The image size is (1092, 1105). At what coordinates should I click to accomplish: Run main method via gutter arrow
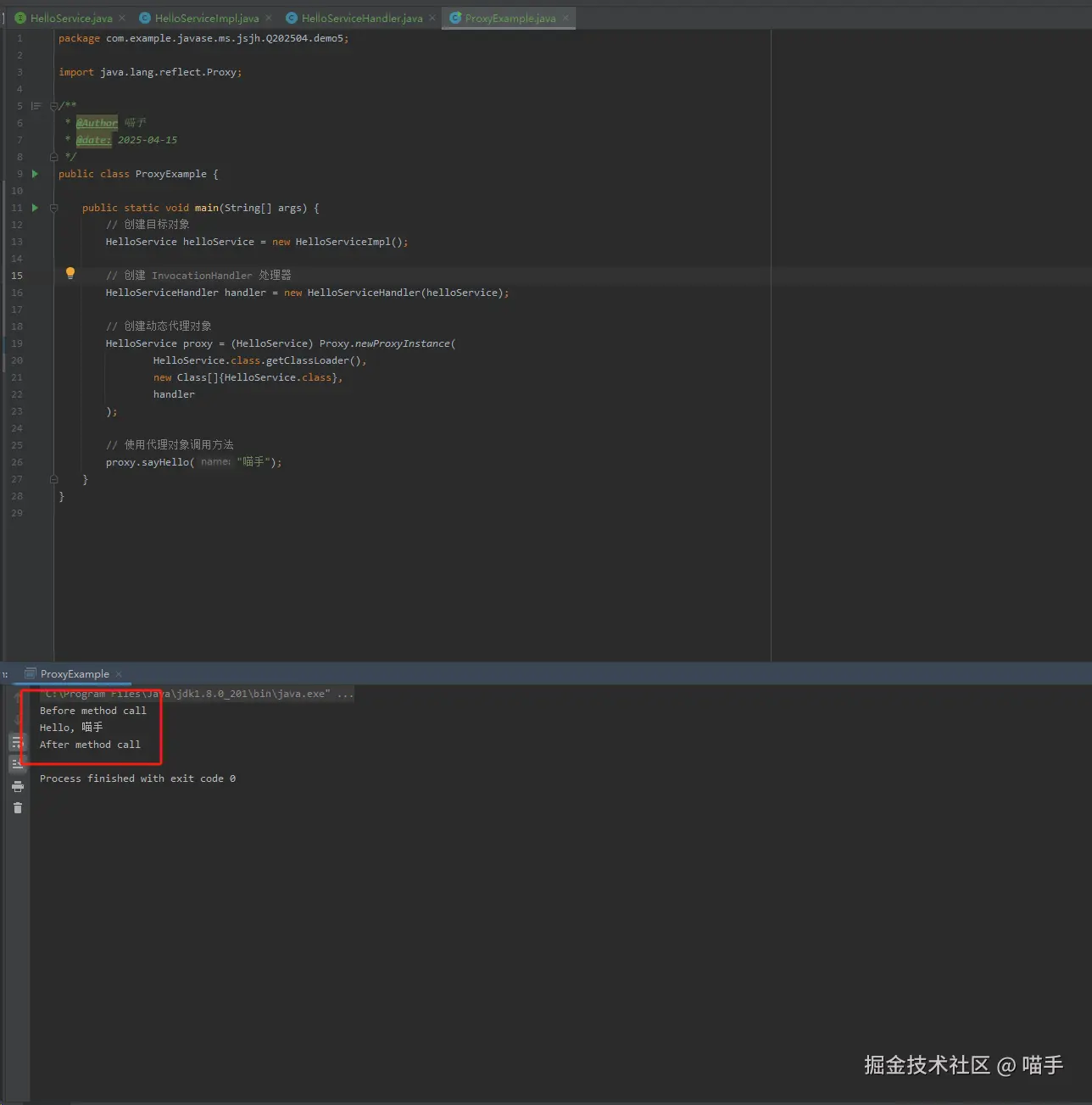tap(35, 208)
